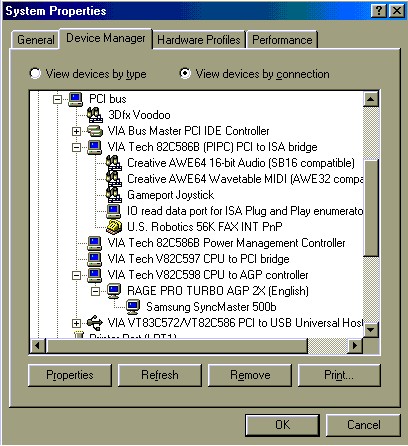Select 'VIA Tech V82C598 CPU to AGP controller'
The height and width of the screenshot is (446, 408).
208,275
